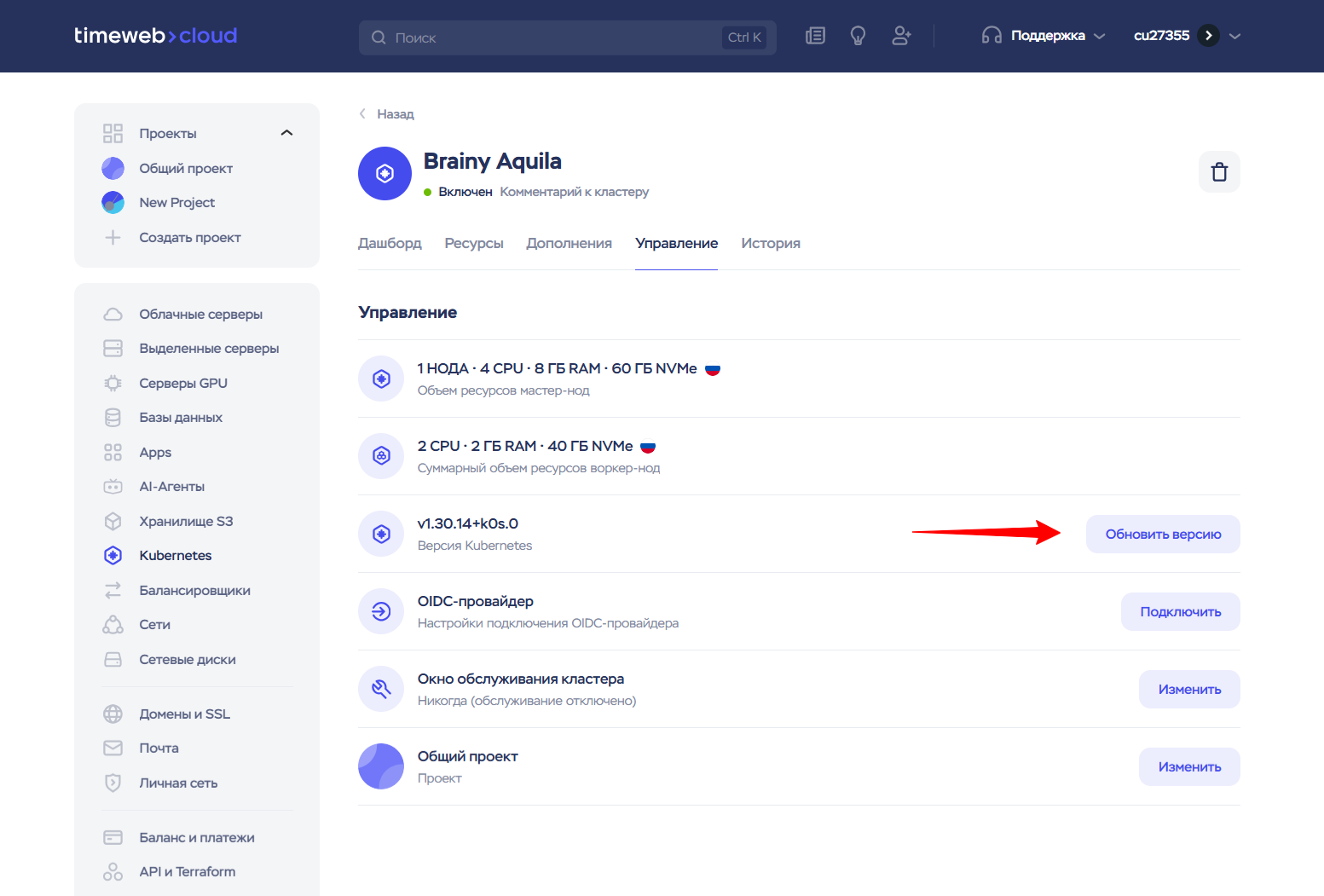Click the Kubernetes hexagon icon in sidebar
The width and height of the screenshot is (1324, 896).
click(113, 556)
